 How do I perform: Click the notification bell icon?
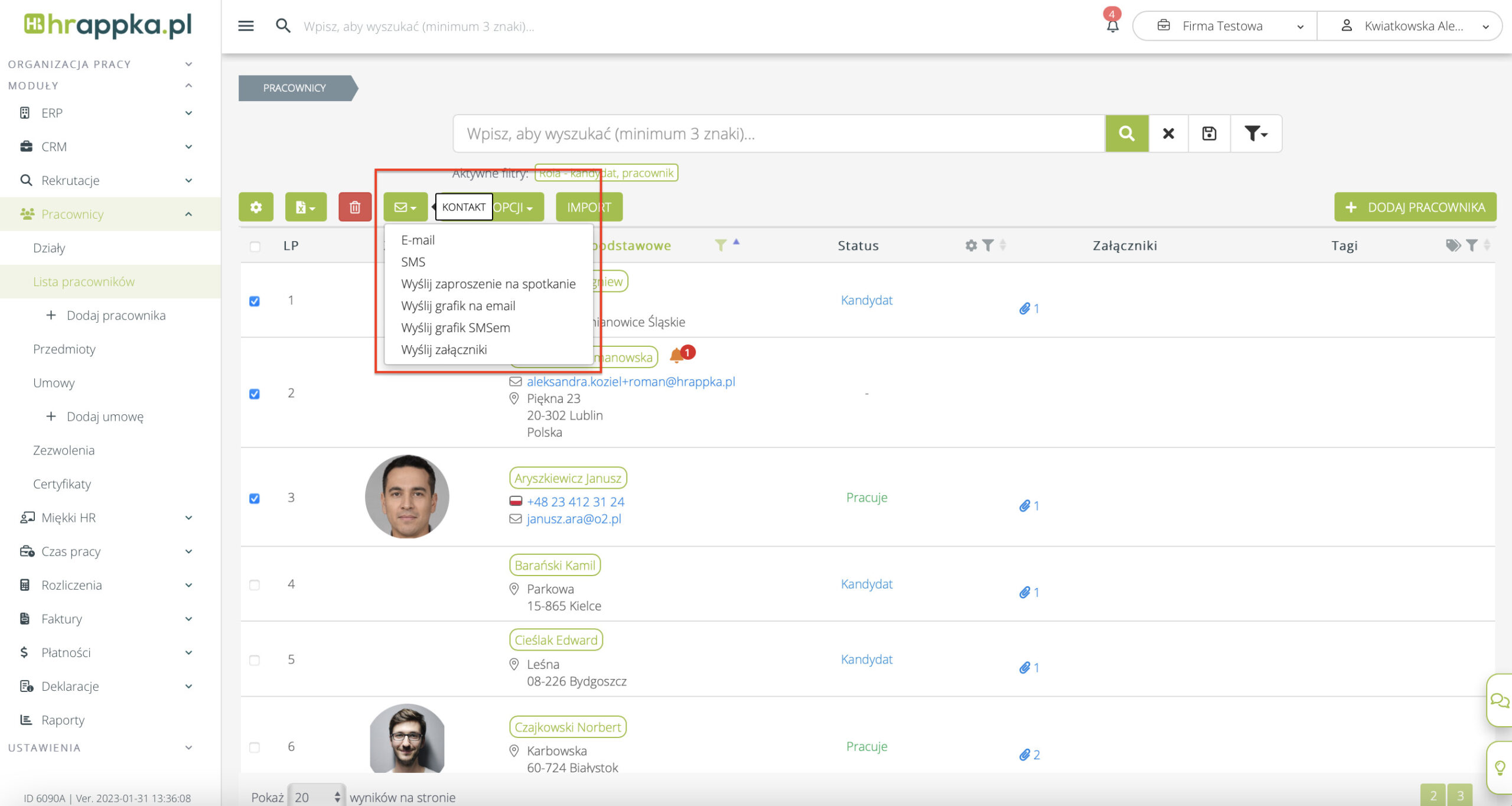coord(1112,26)
